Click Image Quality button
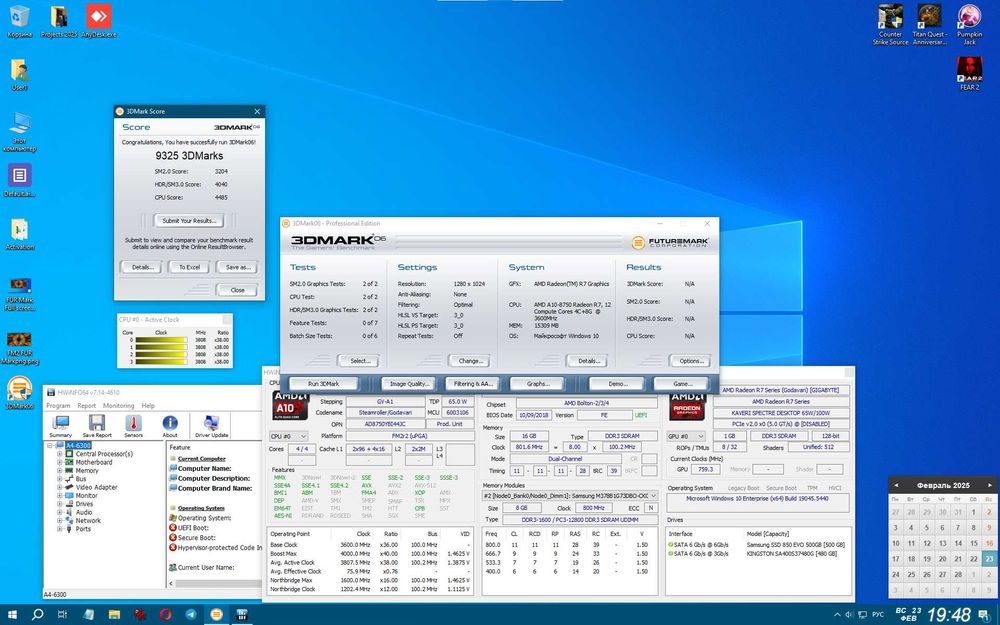Image resolution: width=1000 pixels, height=625 pixels. point(409,384)
